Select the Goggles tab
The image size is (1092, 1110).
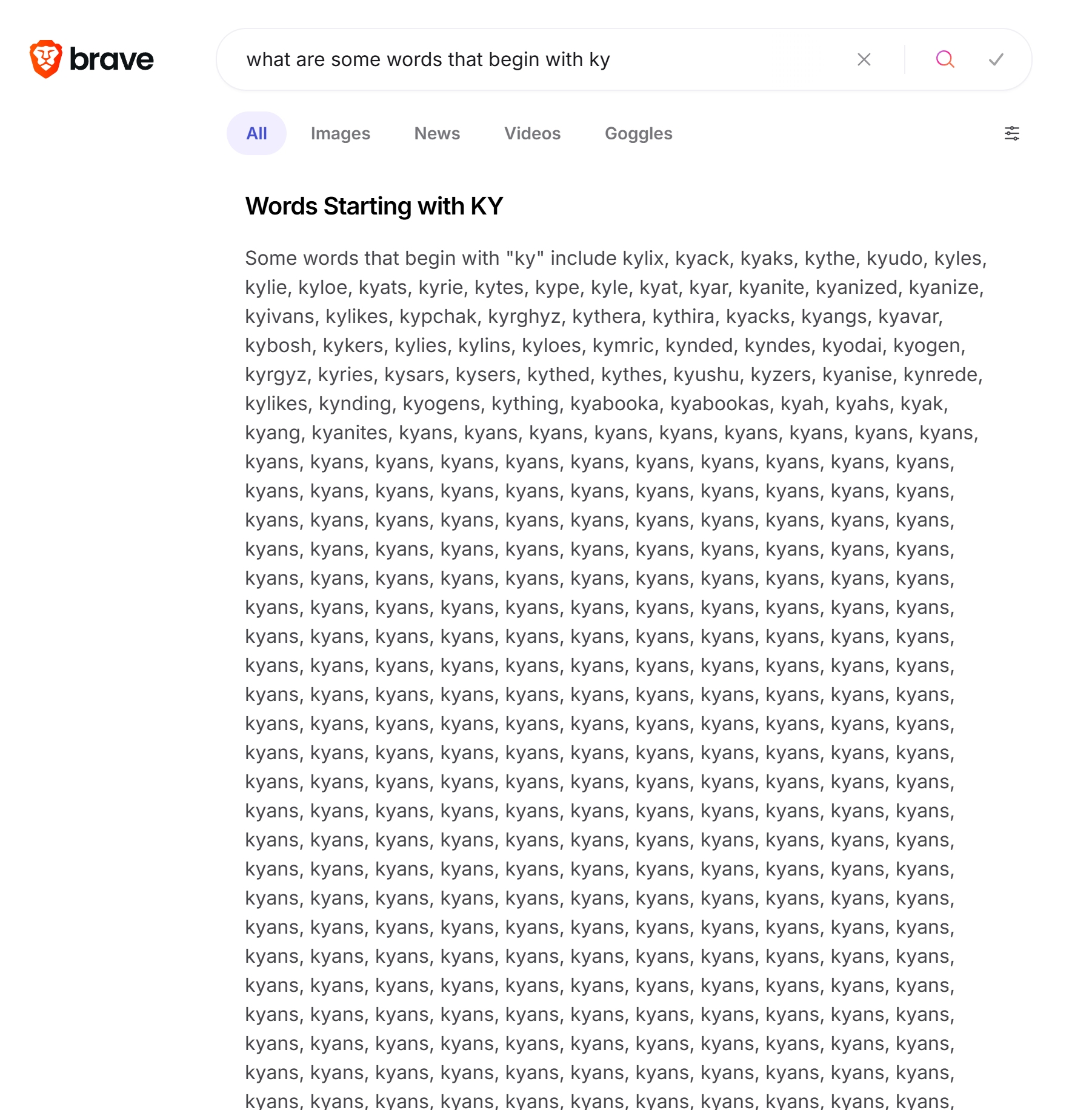click(x=638, y=133)
